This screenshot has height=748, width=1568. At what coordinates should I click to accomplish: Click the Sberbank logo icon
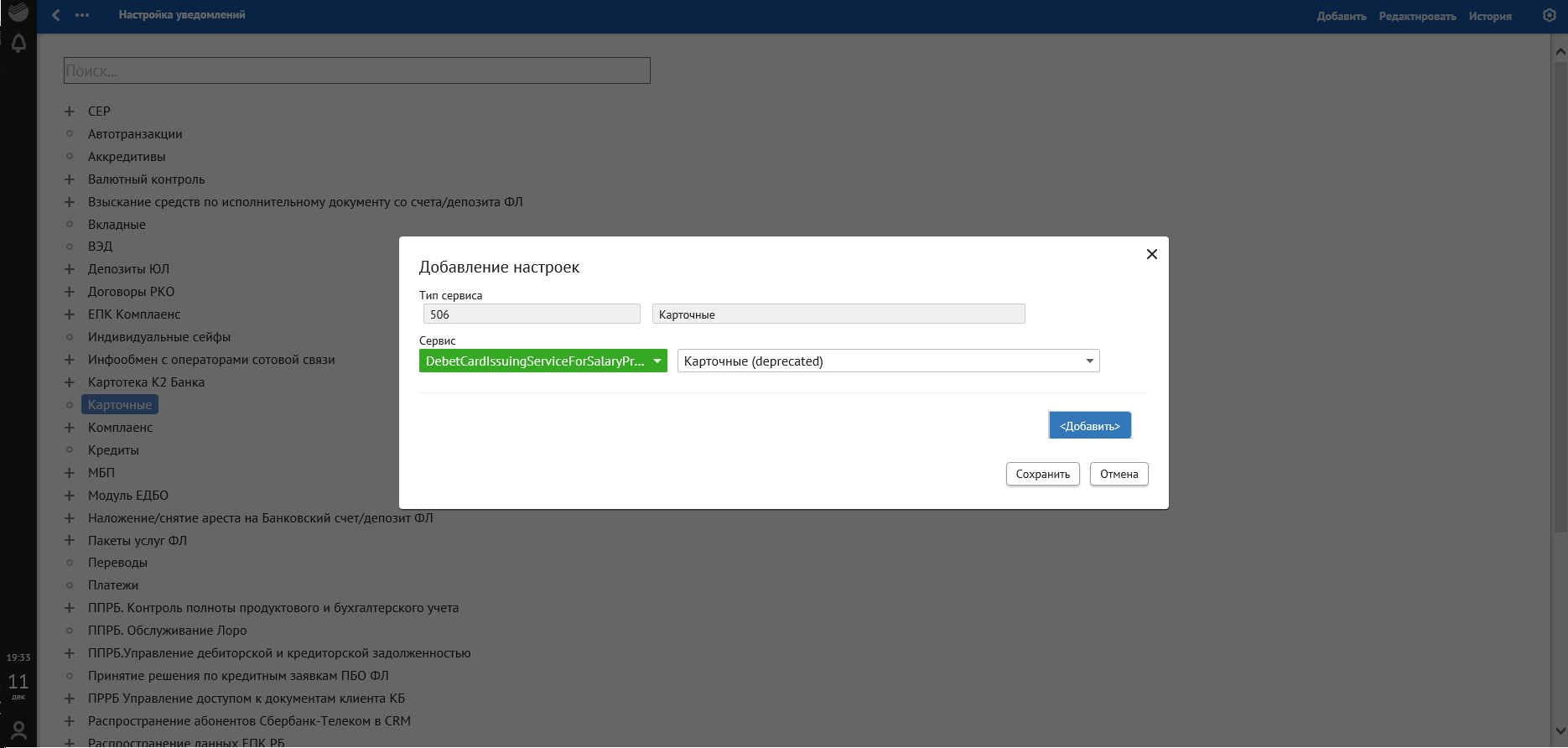(x=18, y=12)
